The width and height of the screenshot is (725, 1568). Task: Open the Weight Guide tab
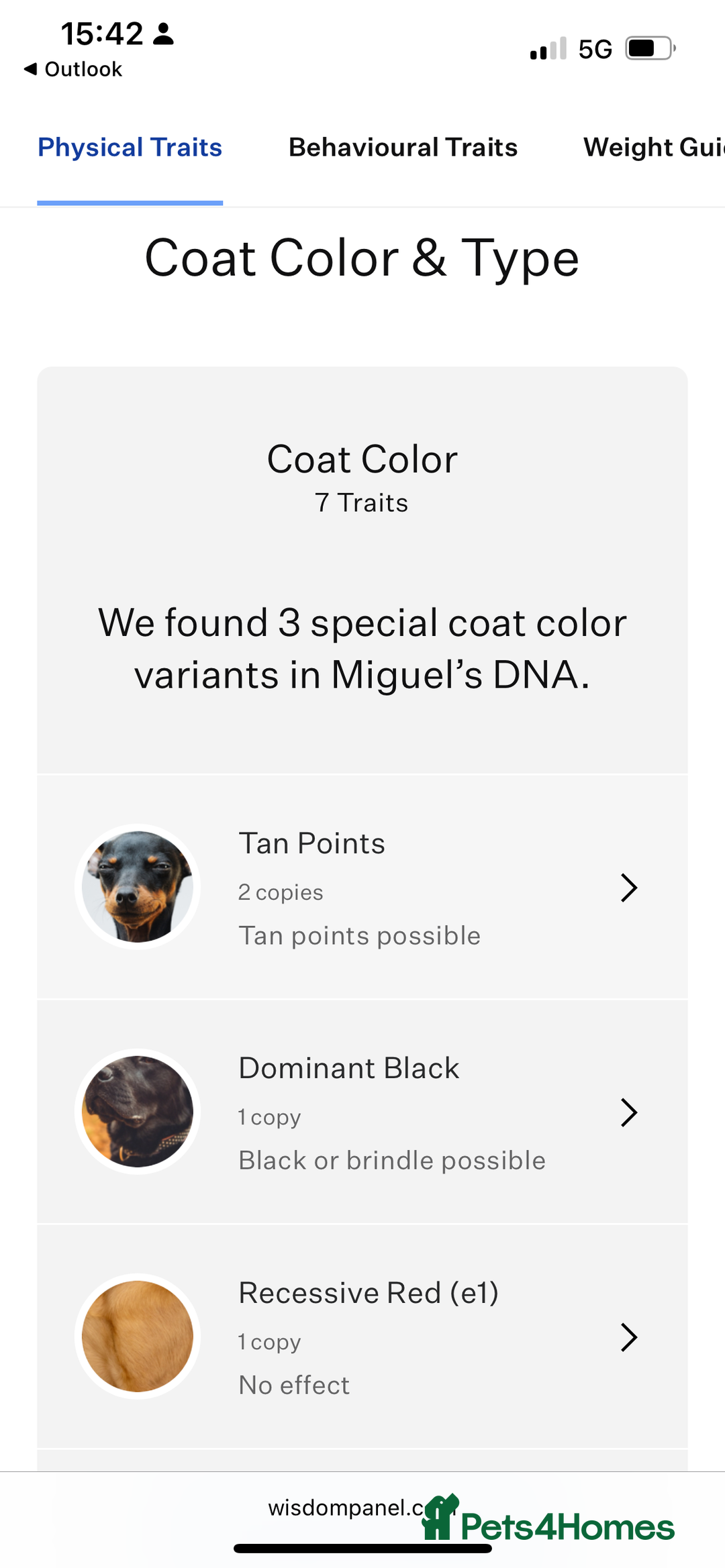click(654, 148)
